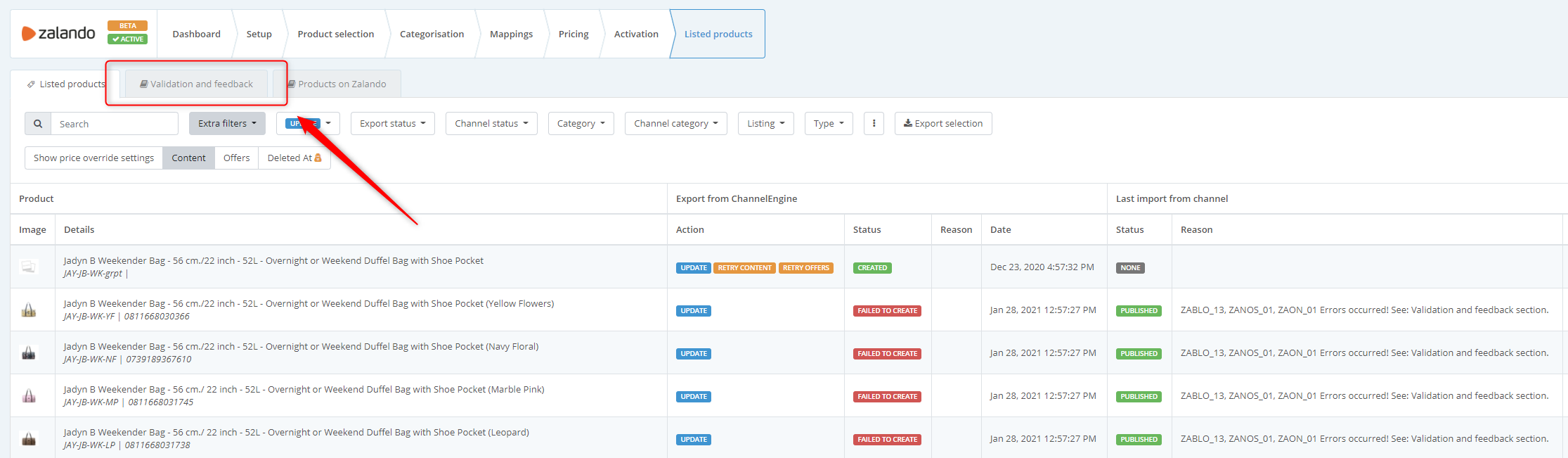Click the Action column header
The width and height of the screenshot is (1568, 458).
pos(689,229)
